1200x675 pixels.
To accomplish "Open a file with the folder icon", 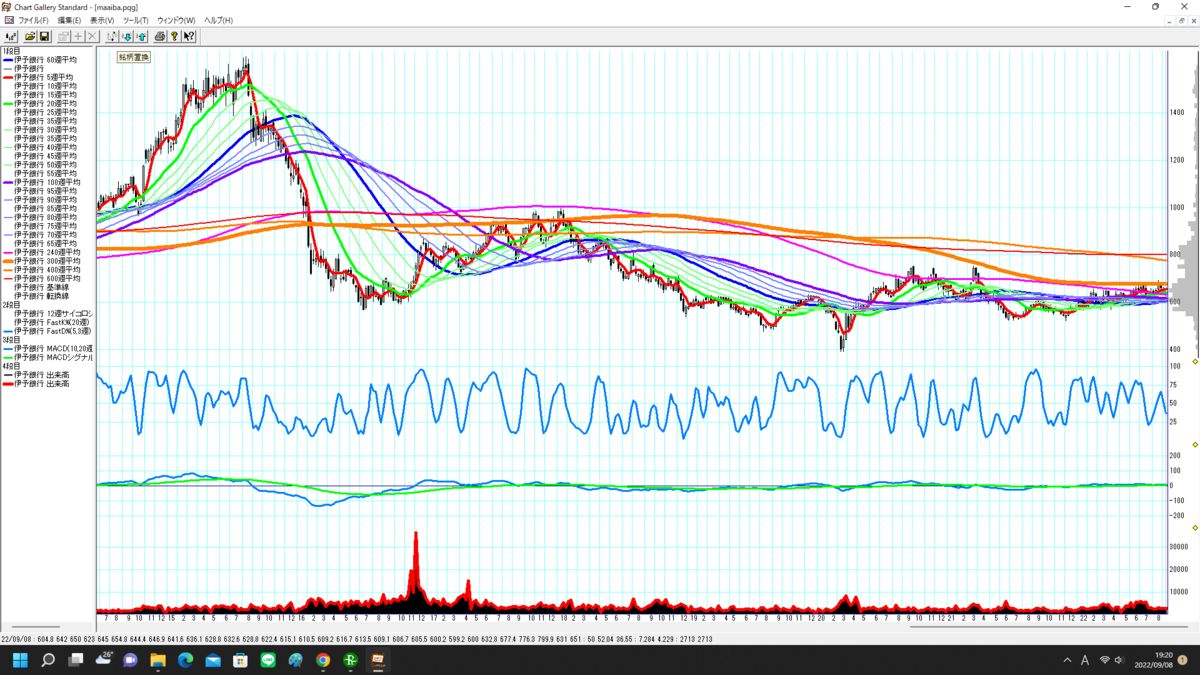I will (30, 37).
